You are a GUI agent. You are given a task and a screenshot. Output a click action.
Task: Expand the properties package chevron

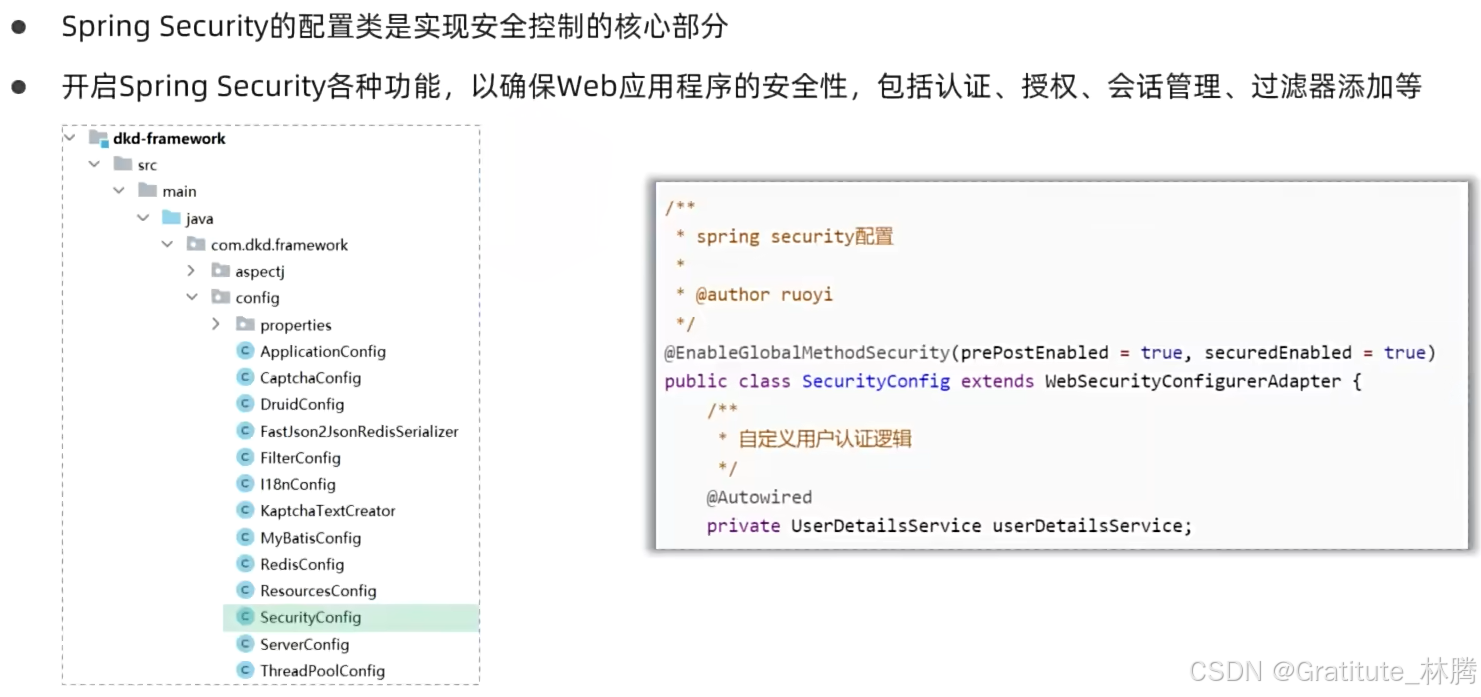pyautogui.click(x=216, y=324)
